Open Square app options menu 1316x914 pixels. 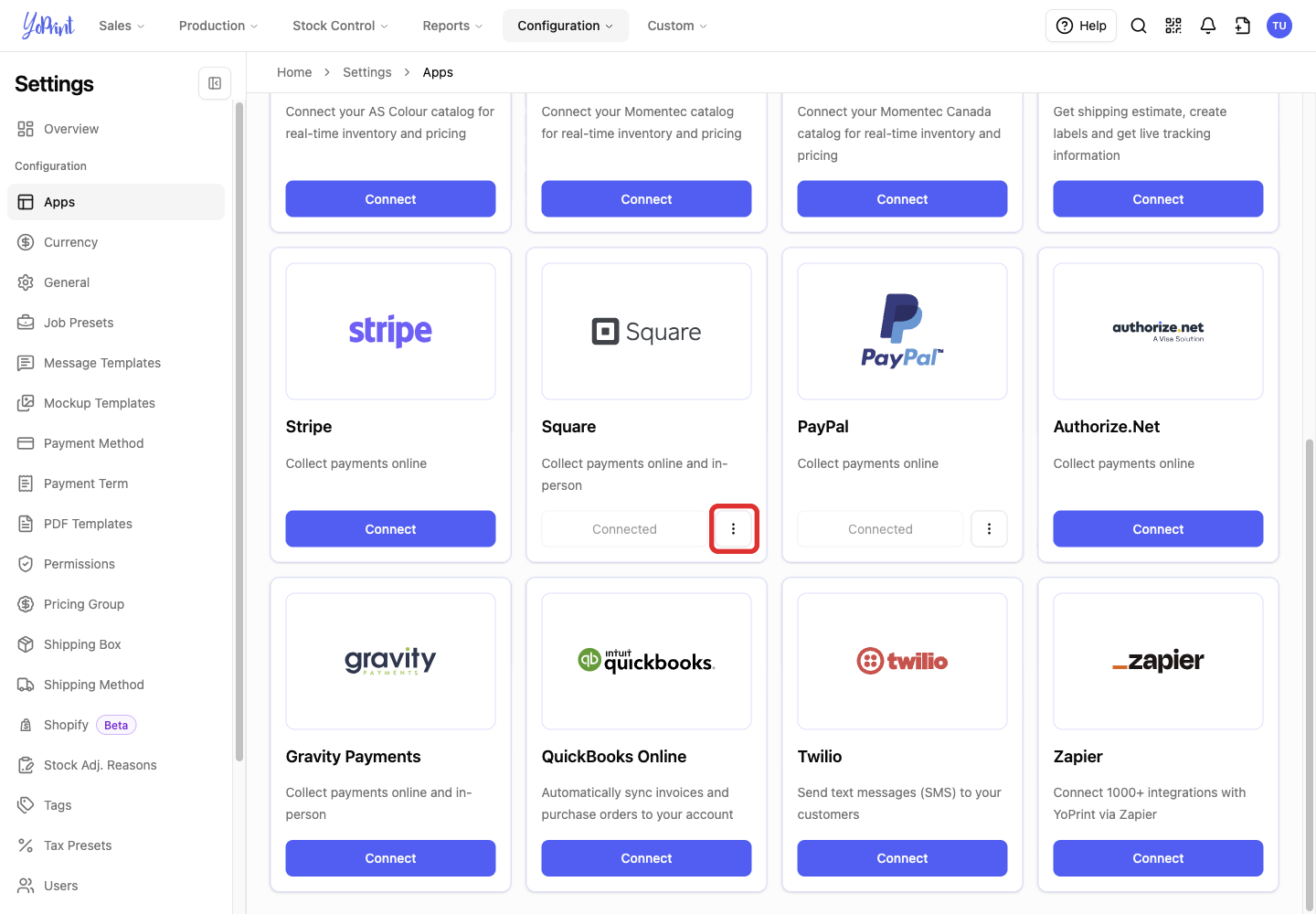pyautogui.click(x=733, y=528)
